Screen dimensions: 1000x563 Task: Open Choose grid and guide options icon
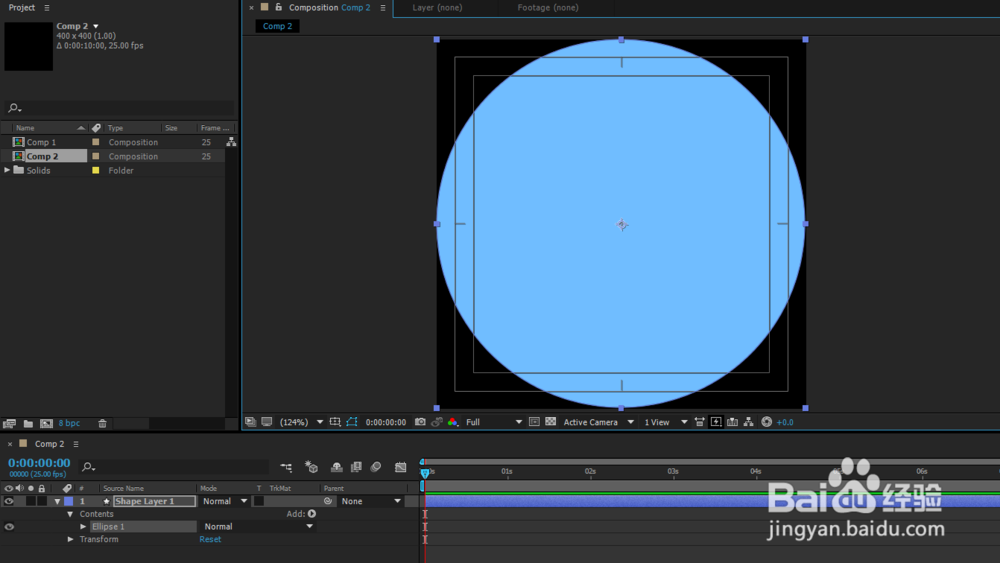click(x=335, y=422)
